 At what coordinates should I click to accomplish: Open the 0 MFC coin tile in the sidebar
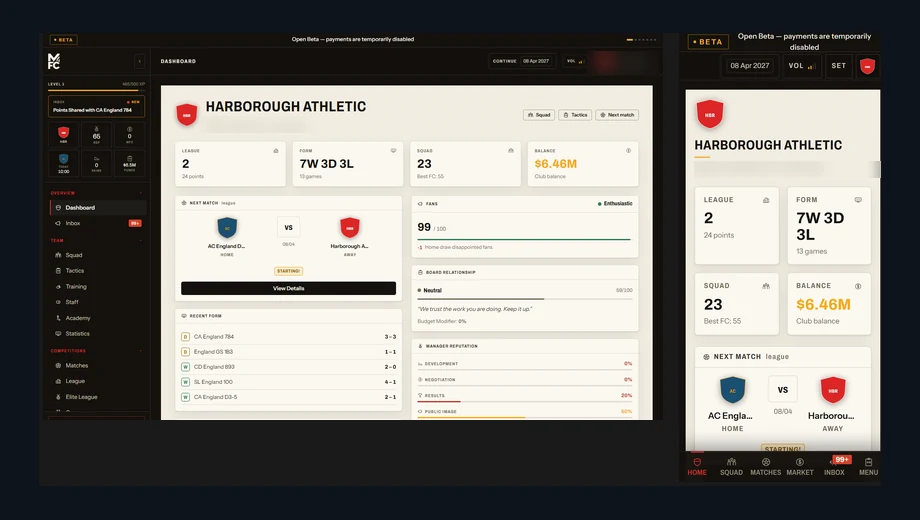coord(130,135)
